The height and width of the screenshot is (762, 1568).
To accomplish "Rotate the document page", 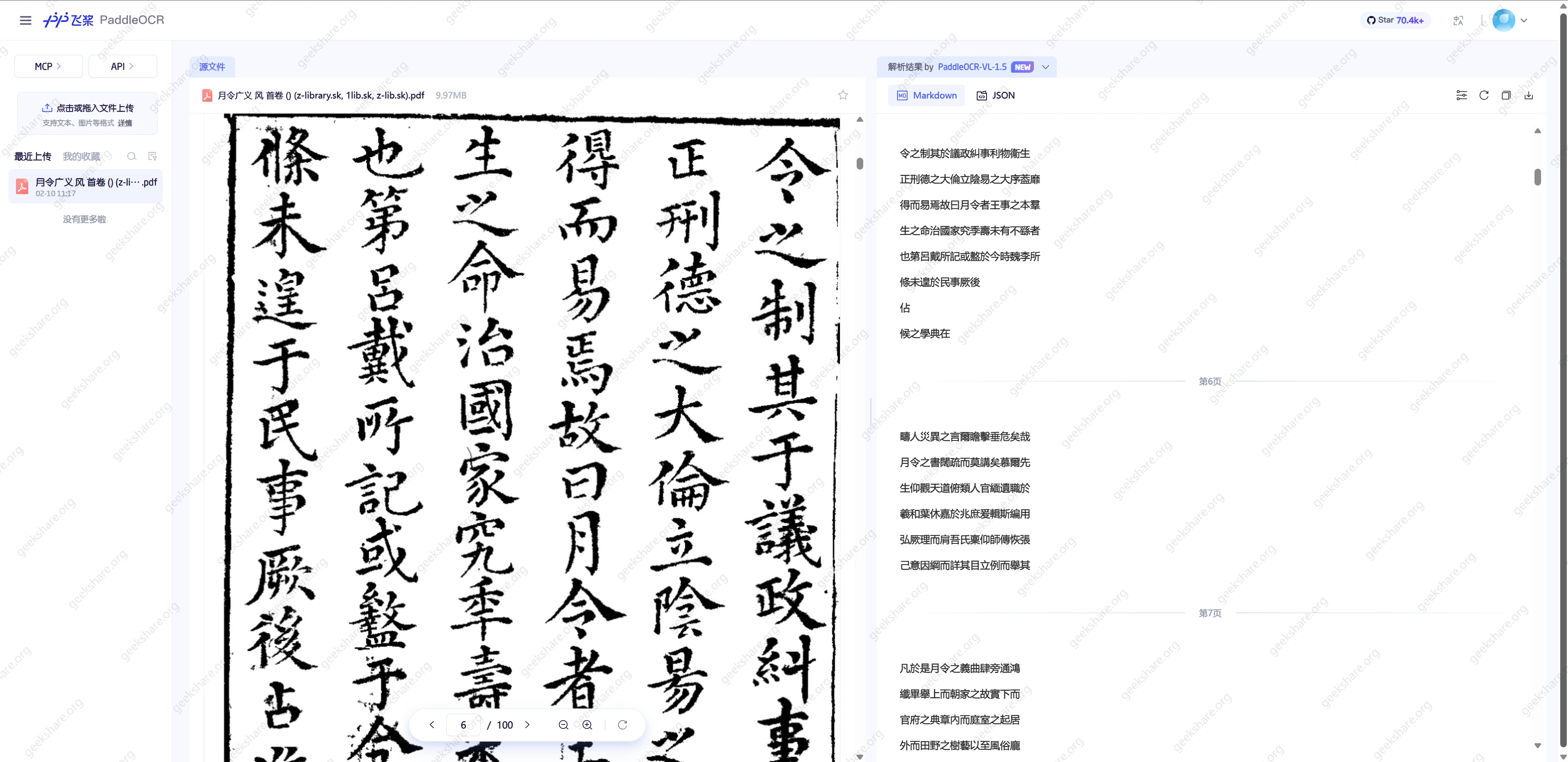I will pos(622,725).
